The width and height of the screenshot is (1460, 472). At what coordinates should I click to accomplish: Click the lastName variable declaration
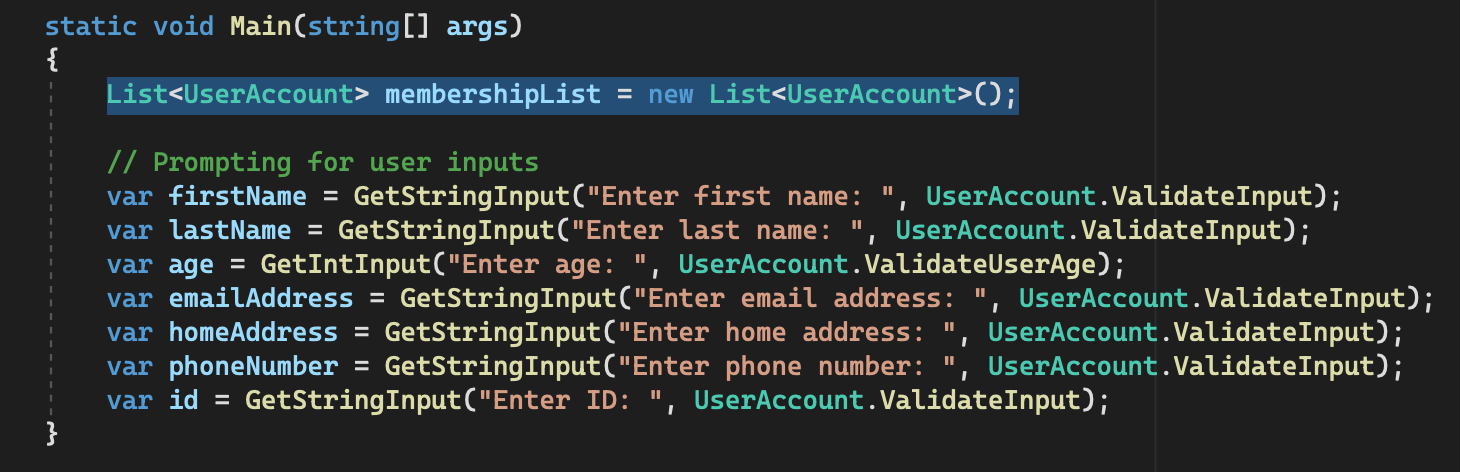click(230, 231)
